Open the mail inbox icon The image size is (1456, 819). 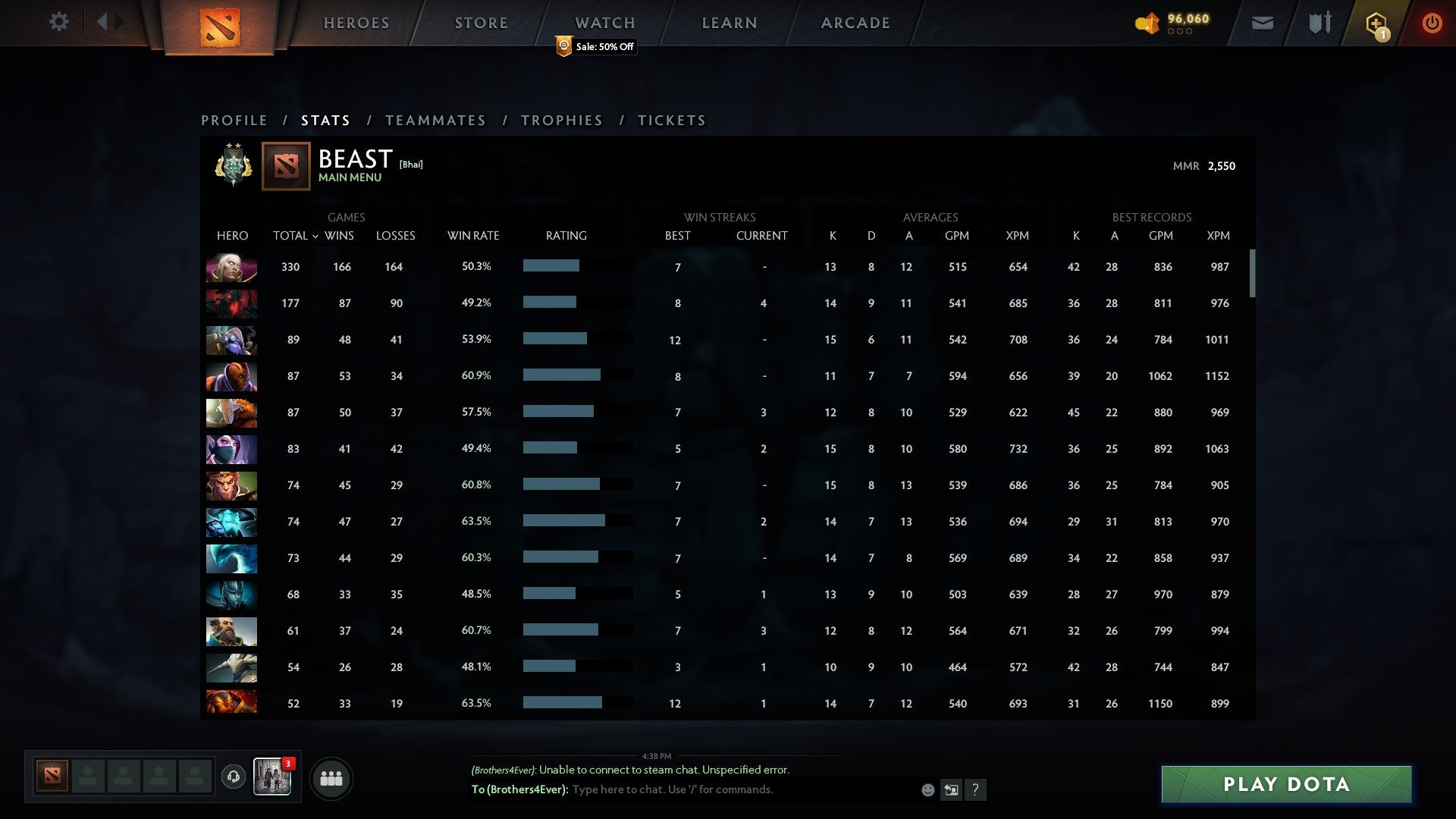coord(1261,23)
